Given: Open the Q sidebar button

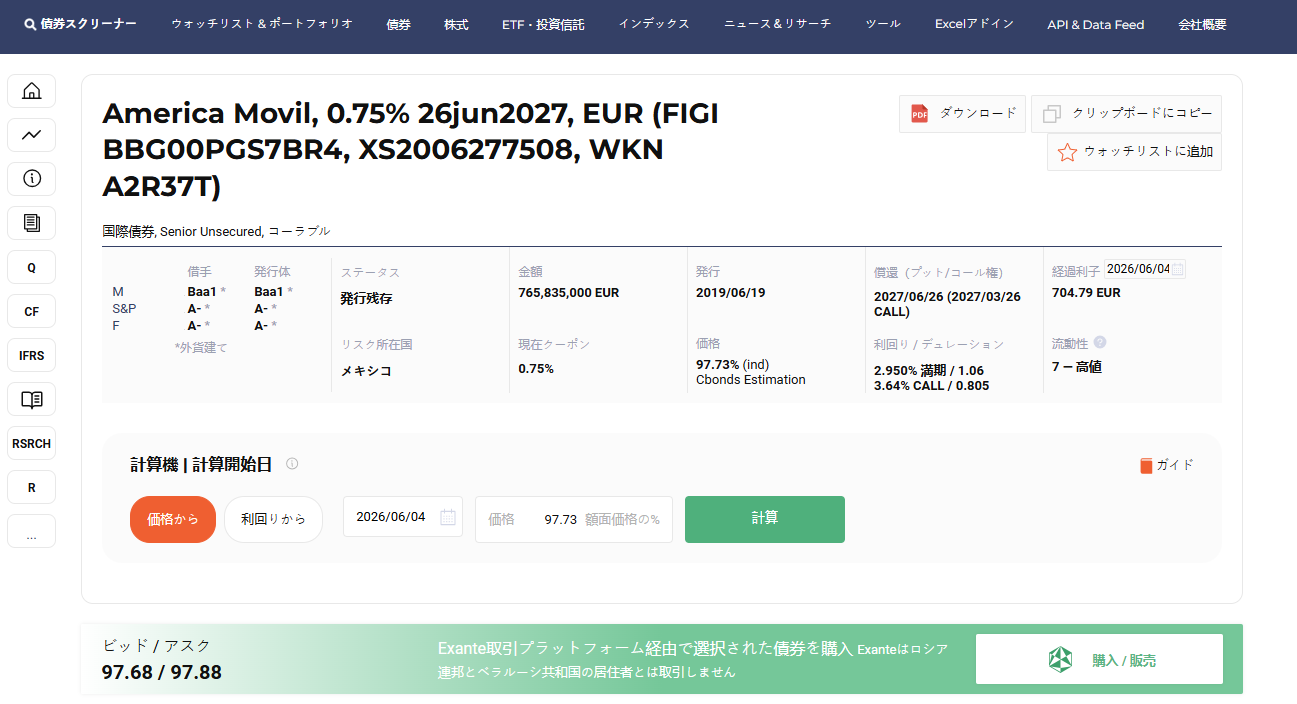Looking at the screenshot, I should click(31, 267).
